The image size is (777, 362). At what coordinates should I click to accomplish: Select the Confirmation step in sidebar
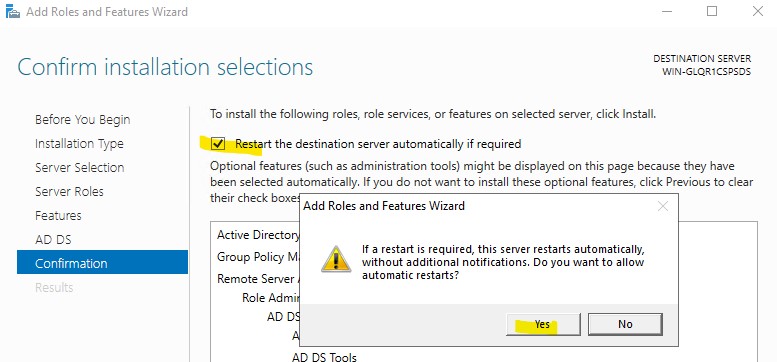(x=102, y=262)
